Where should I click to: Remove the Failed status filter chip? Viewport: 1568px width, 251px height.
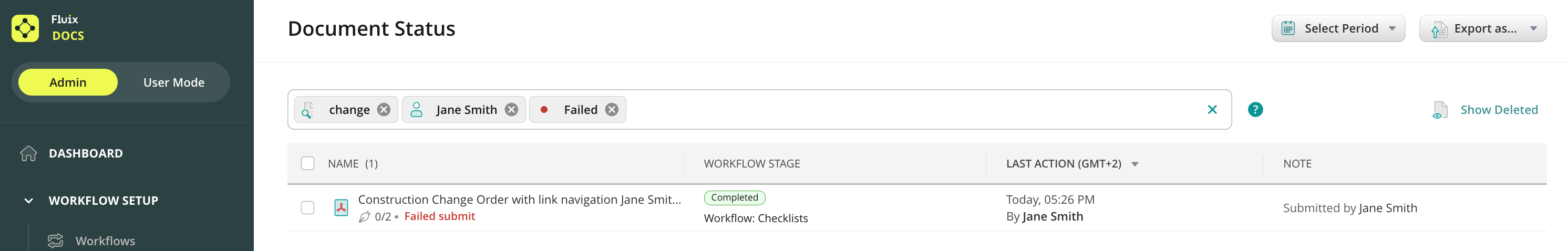point(612,109)
